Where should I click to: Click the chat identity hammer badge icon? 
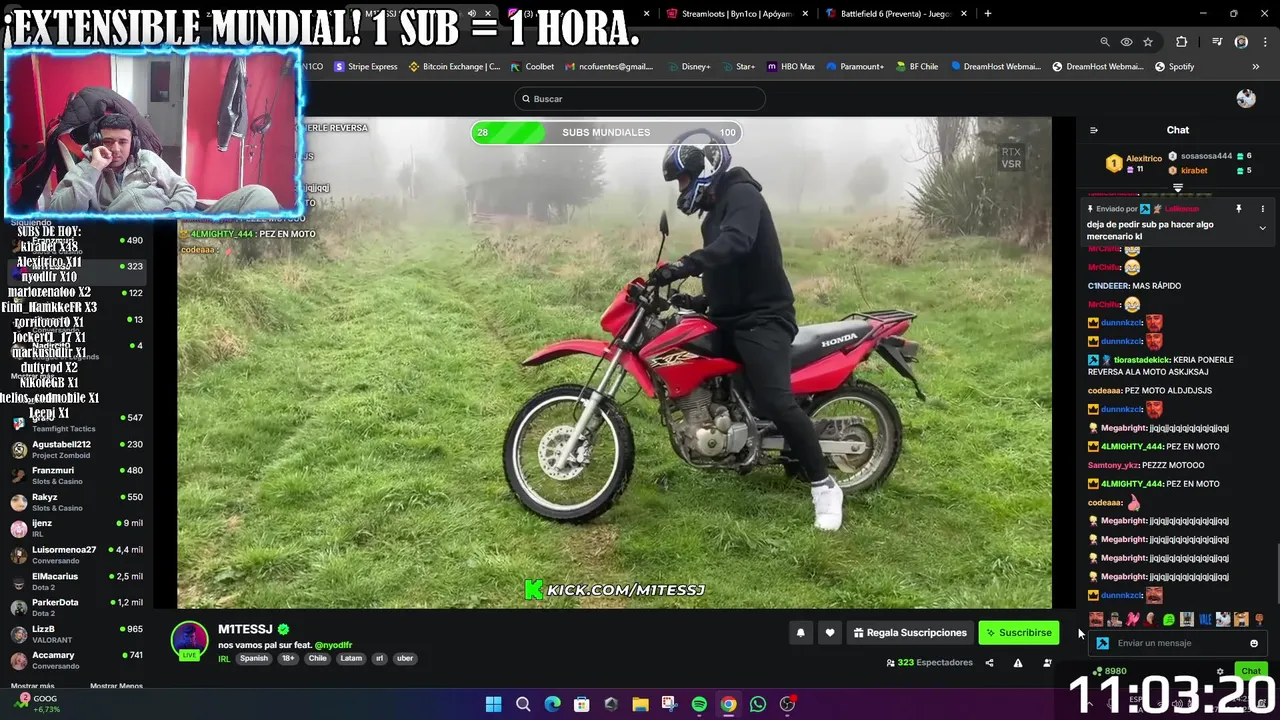point(1102,643)
